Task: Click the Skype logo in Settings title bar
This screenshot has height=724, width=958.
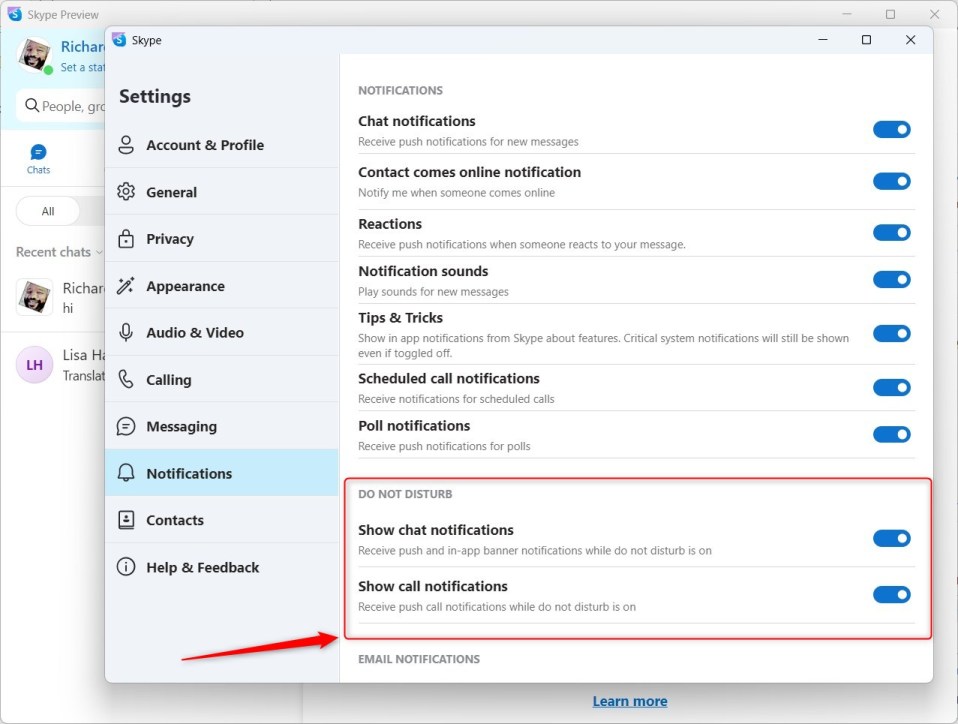Action: [x=119, y=40]
